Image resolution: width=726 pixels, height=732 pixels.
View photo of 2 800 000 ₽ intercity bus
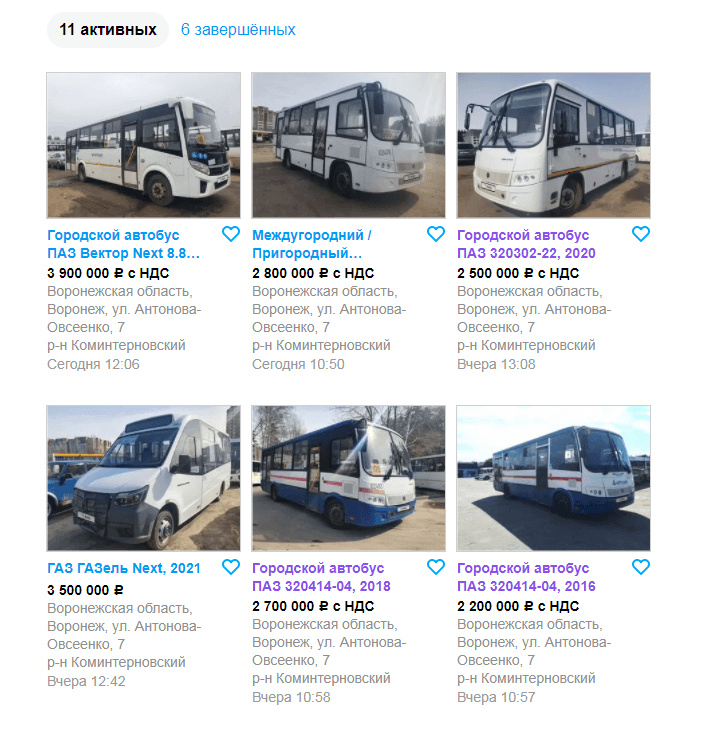348,145
